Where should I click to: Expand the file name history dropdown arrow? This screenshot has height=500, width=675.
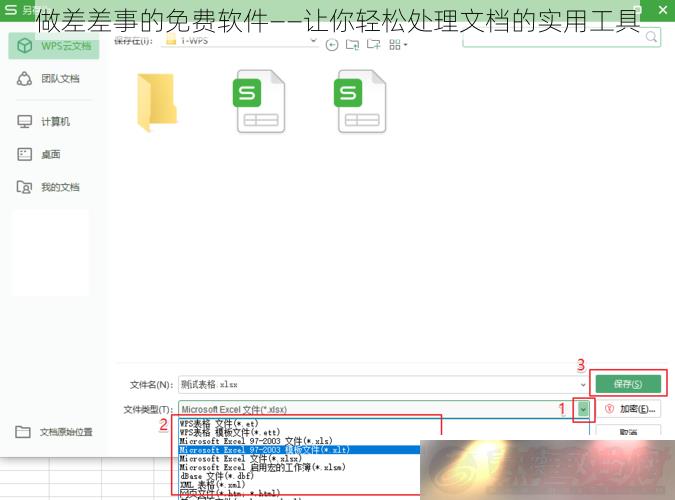coord(583,385)
